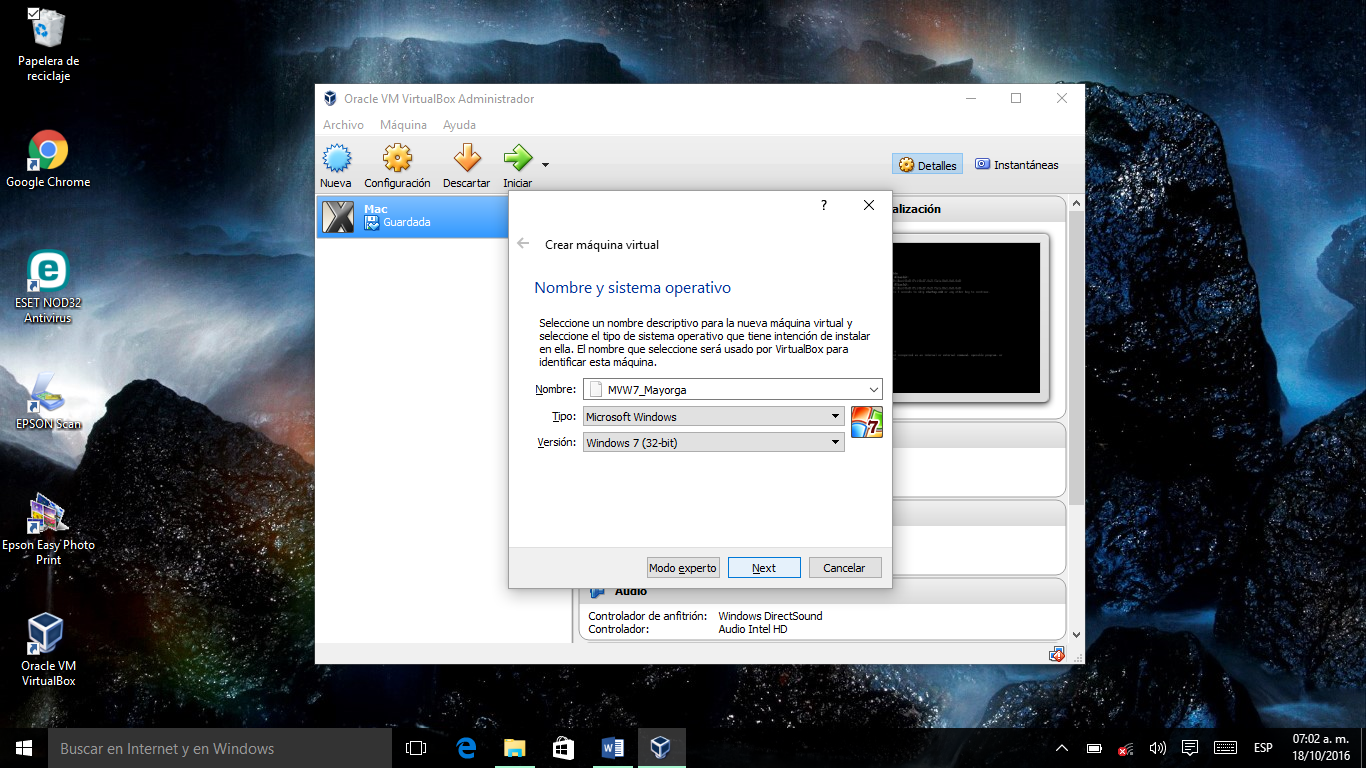Viewport: 1366px width, 768px height.
Task: Open the volume control in system tray
Action: click(1157, 747)
